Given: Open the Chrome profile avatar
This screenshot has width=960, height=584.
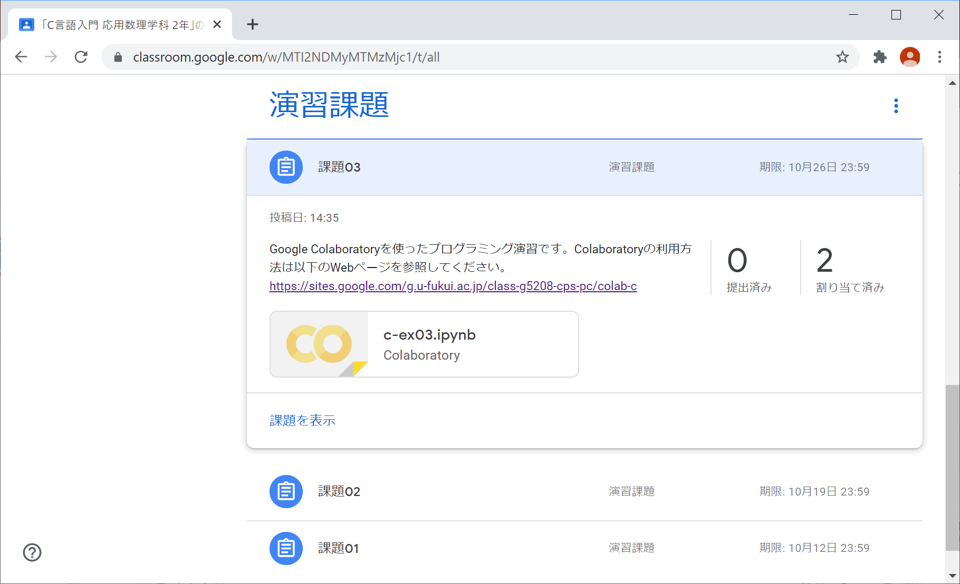Looking at the screenshot, I should pos(910,57).
